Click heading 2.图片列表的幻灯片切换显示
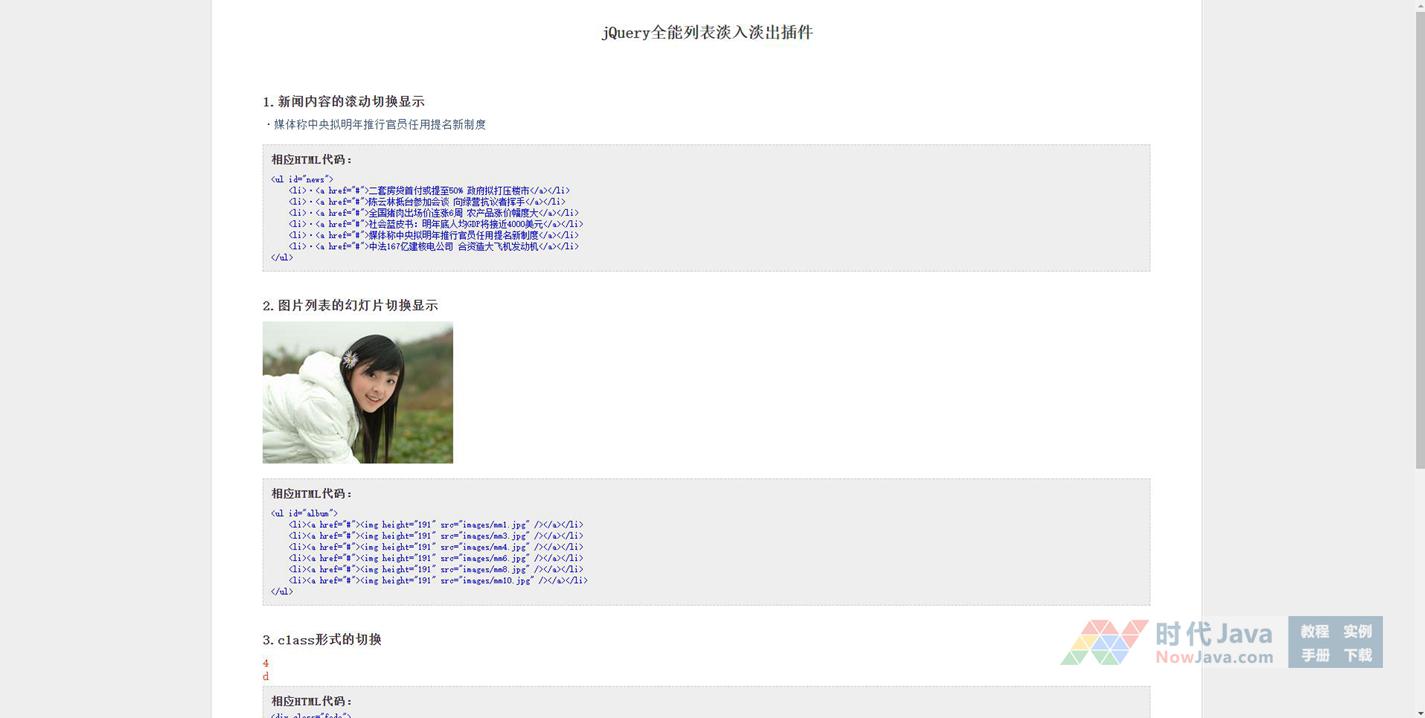 click(350, 305)
